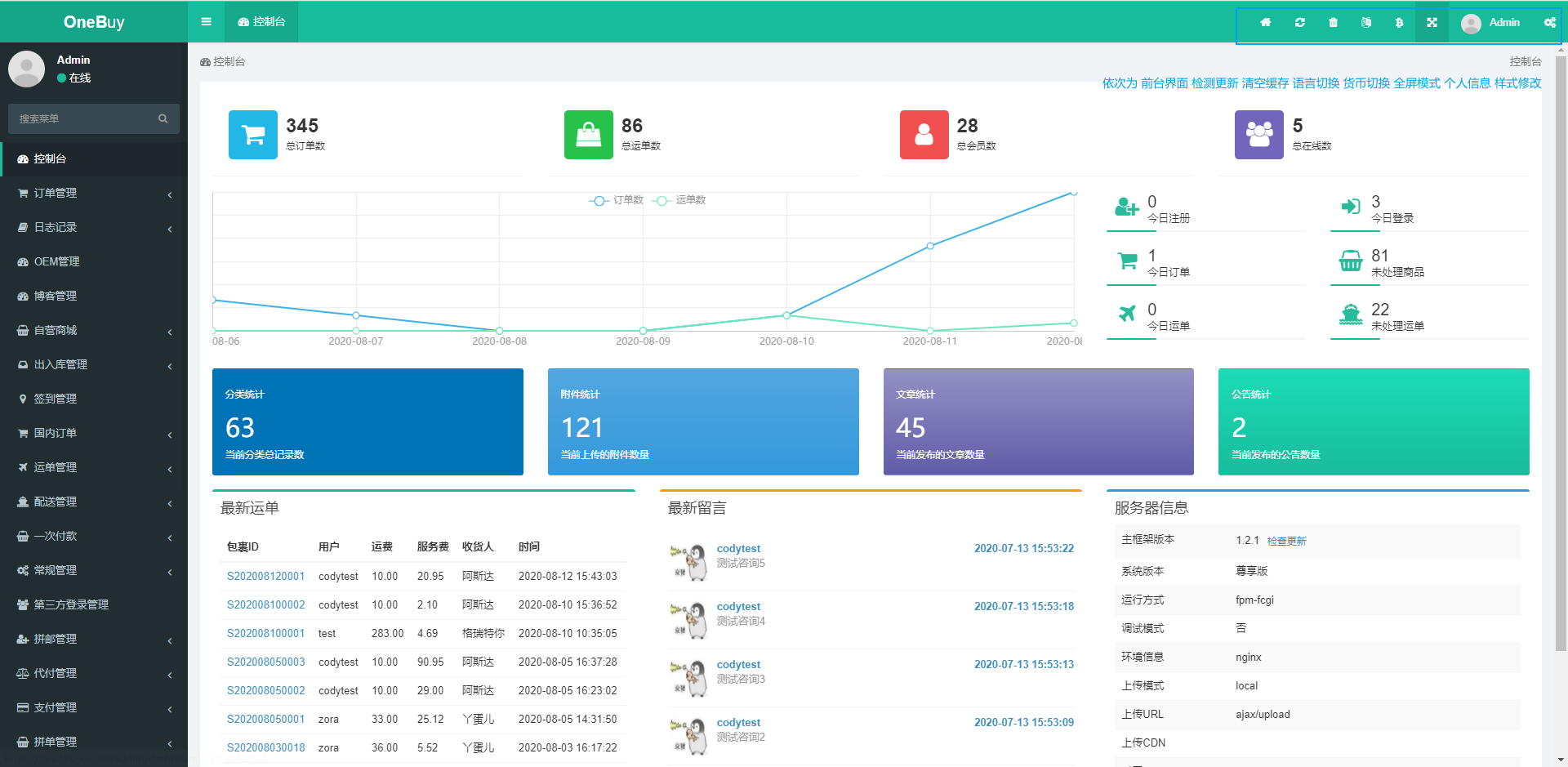
Task: Expand the 运单管理 sidebar menu
Action: 94,468
